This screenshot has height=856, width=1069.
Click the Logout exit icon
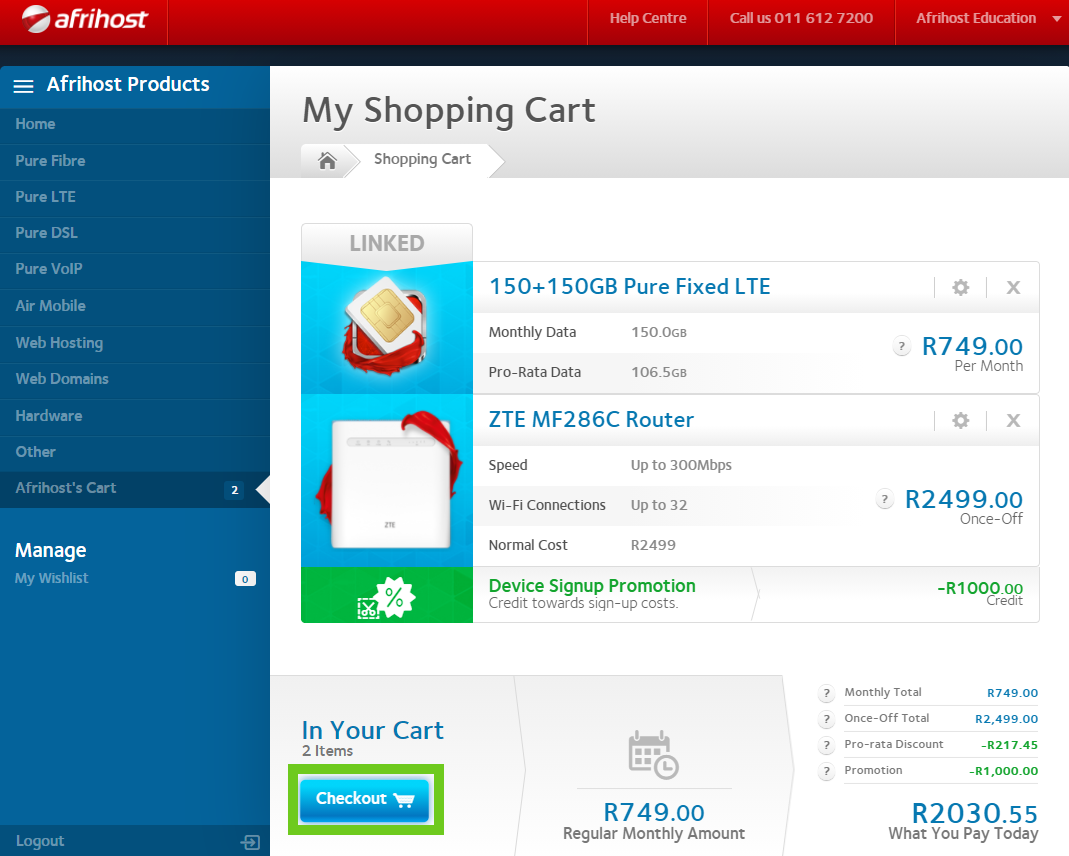click(x=250, y=842)
